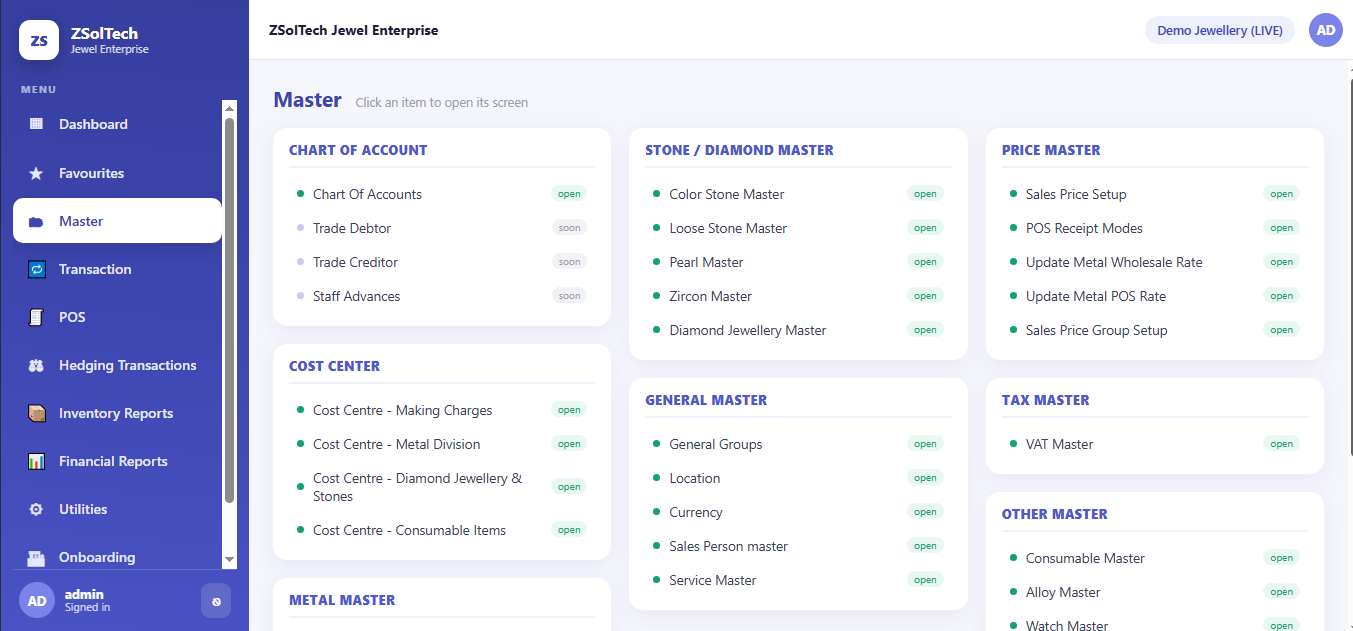Open Location master
Screen dimensions: 1353x631
click(x=798, y=478)
